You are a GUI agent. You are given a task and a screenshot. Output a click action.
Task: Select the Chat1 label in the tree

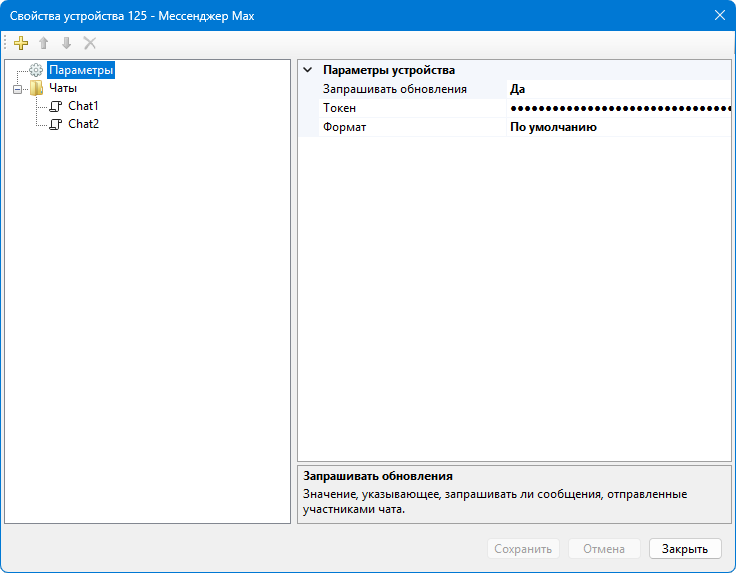coord(83,106)
